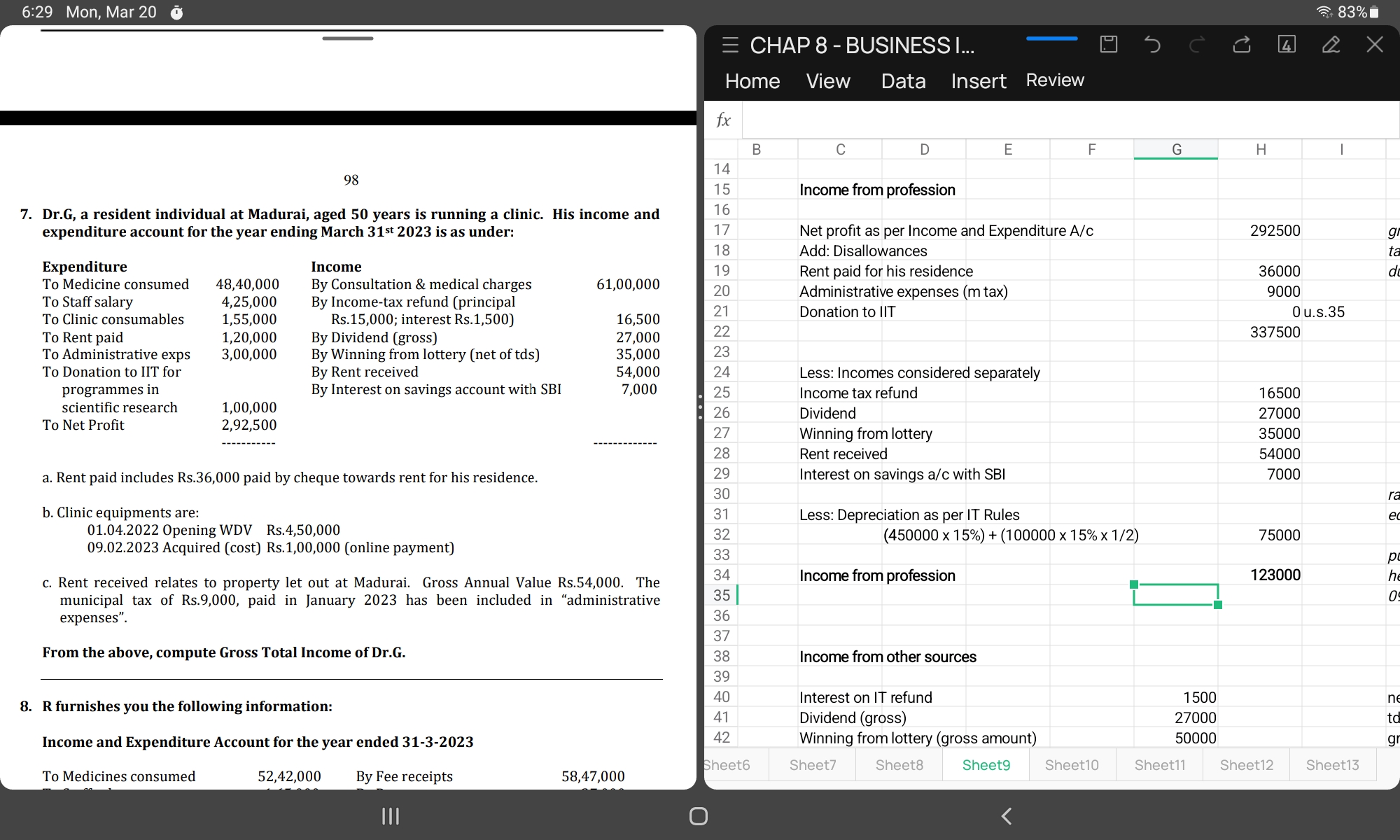Switch to Sheet10 tab
Viewport: 1400px width, 840px height.
point(1072,765)
